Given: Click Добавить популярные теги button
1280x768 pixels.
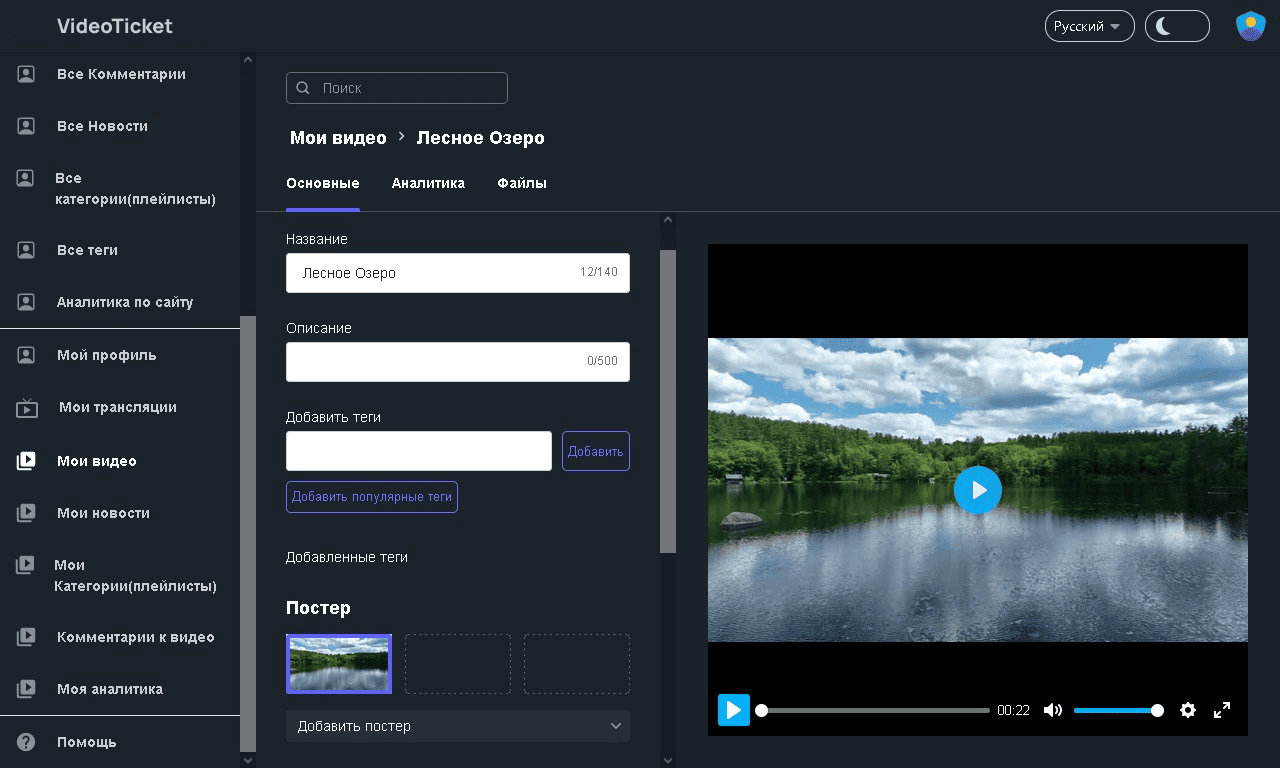Looking at the screenshot, I should pos(372,497).
